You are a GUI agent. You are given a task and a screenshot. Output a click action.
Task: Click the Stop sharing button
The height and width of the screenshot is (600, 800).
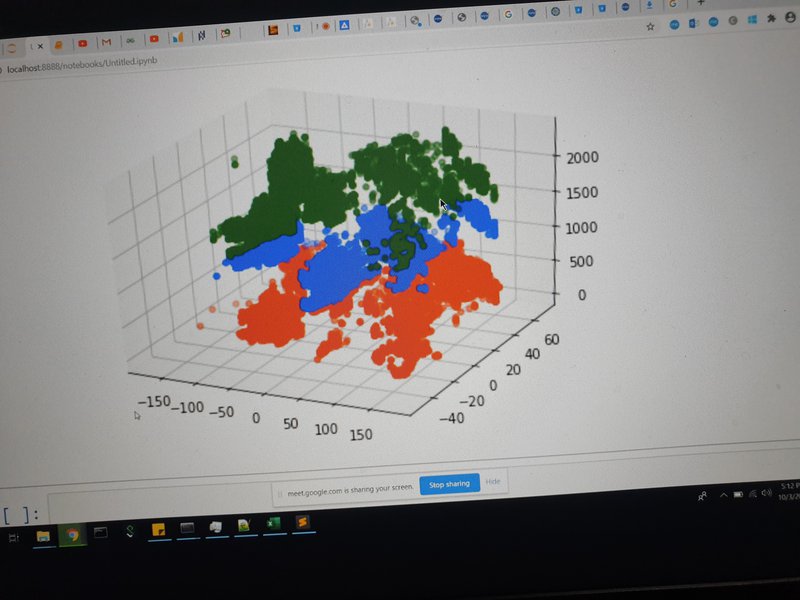click(x=449, y=483)
